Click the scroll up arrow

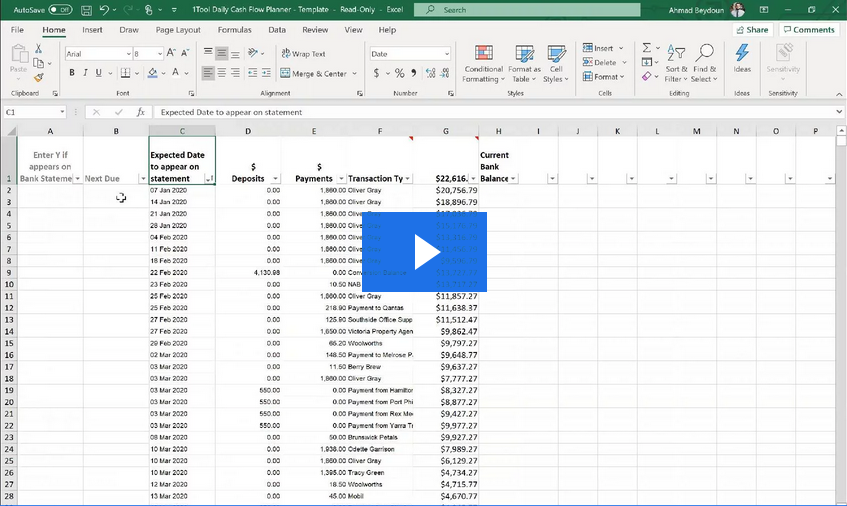(x=841, y=131)
